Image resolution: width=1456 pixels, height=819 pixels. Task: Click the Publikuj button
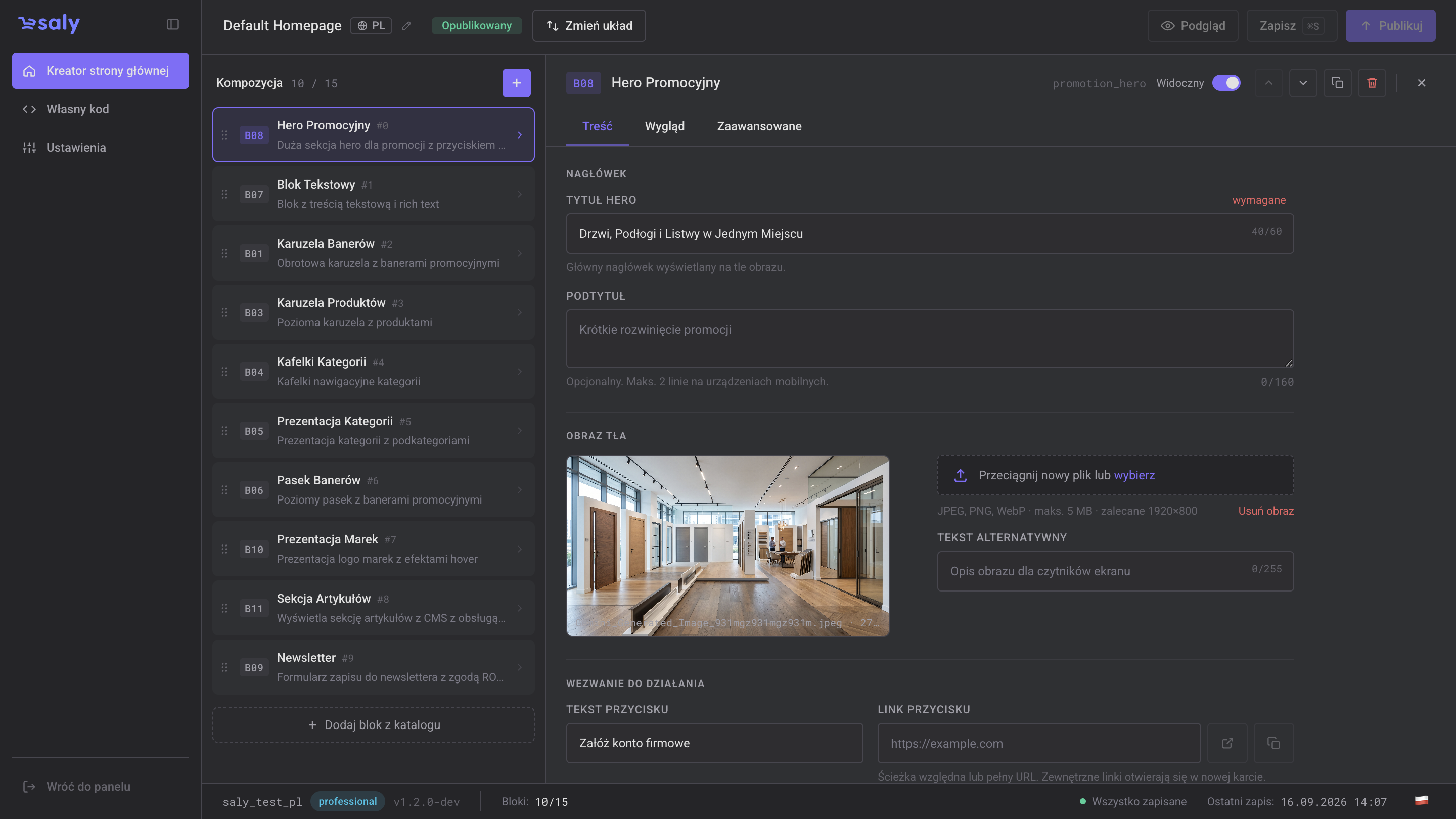[1390, 26]
